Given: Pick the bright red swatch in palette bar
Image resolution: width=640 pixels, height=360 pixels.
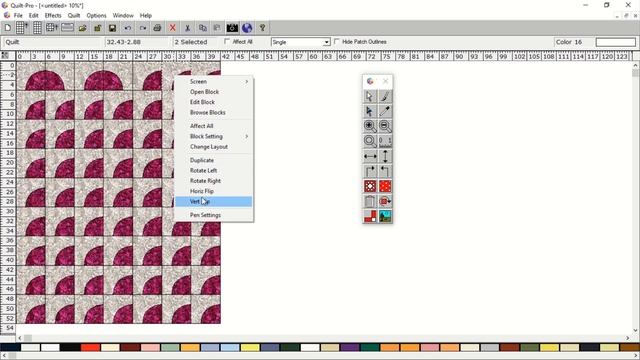Looking at the screenshot, I should 90,347.
